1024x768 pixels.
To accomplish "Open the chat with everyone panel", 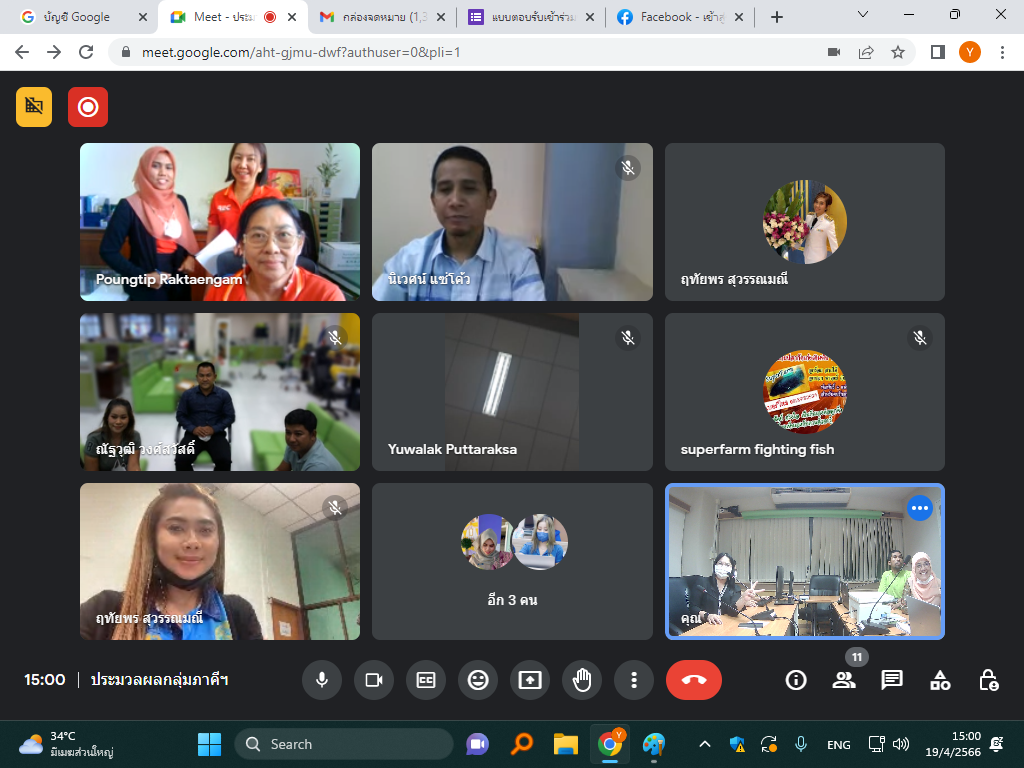I will tap(892, 680).
